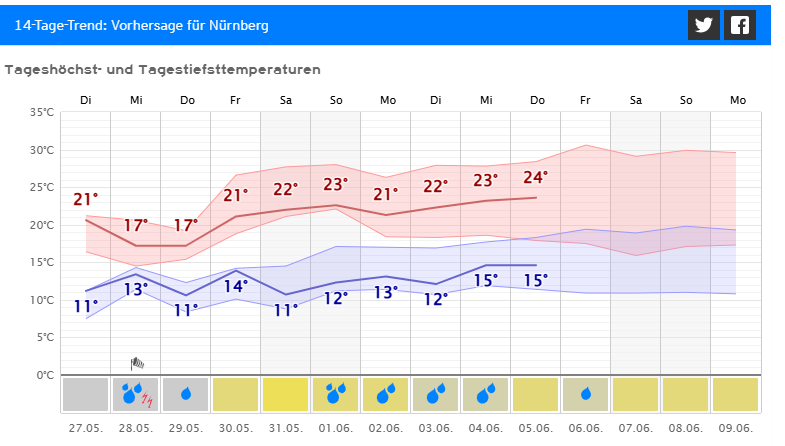This screenshot has height=446, width=785.
Task: Click the 15° low temperature label on Thursday 05.06.
Action: [x=536, y=280]
